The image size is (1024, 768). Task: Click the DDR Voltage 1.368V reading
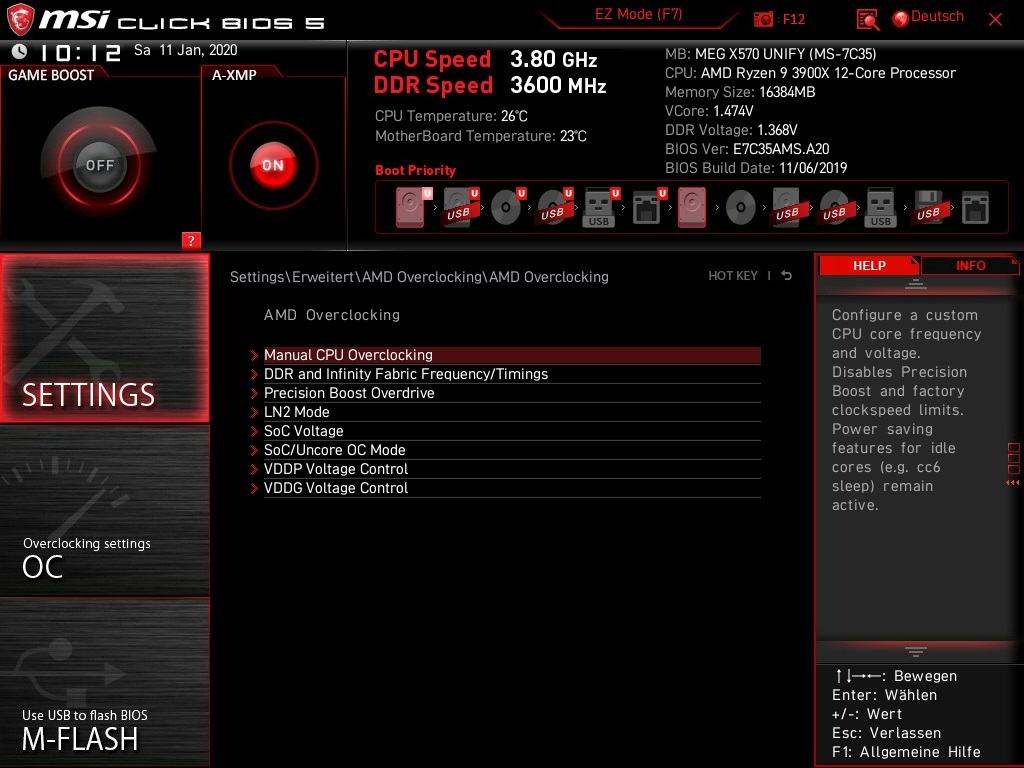[x=731, y=130]
